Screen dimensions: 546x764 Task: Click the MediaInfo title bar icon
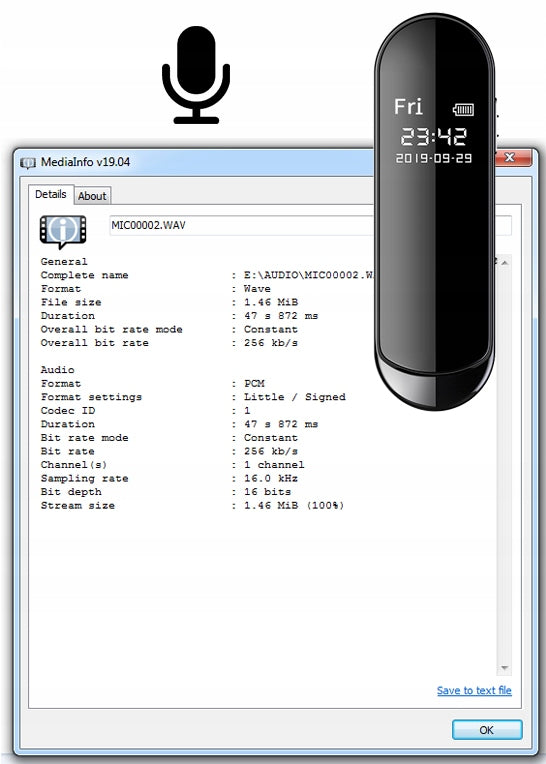click(28, 162)
